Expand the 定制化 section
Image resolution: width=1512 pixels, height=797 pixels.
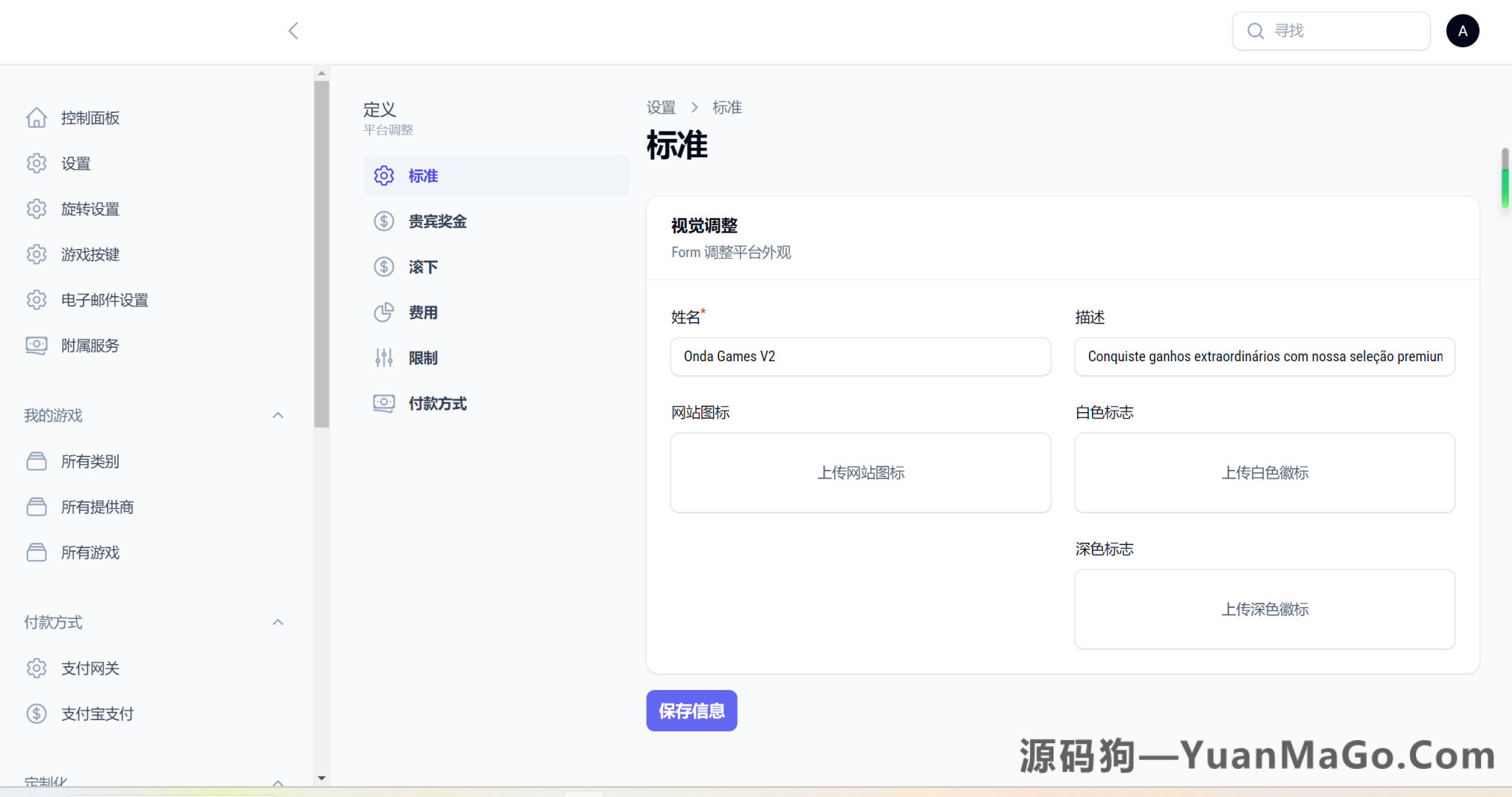(278, 784)
